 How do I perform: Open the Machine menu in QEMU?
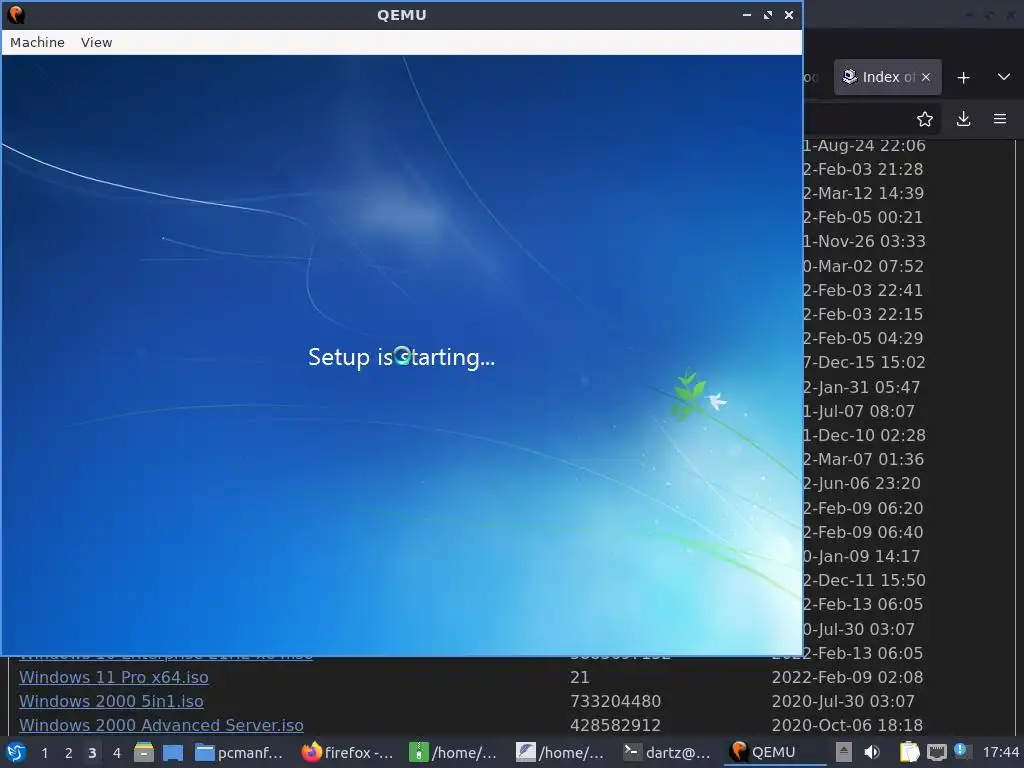click(x=37, y=42)
